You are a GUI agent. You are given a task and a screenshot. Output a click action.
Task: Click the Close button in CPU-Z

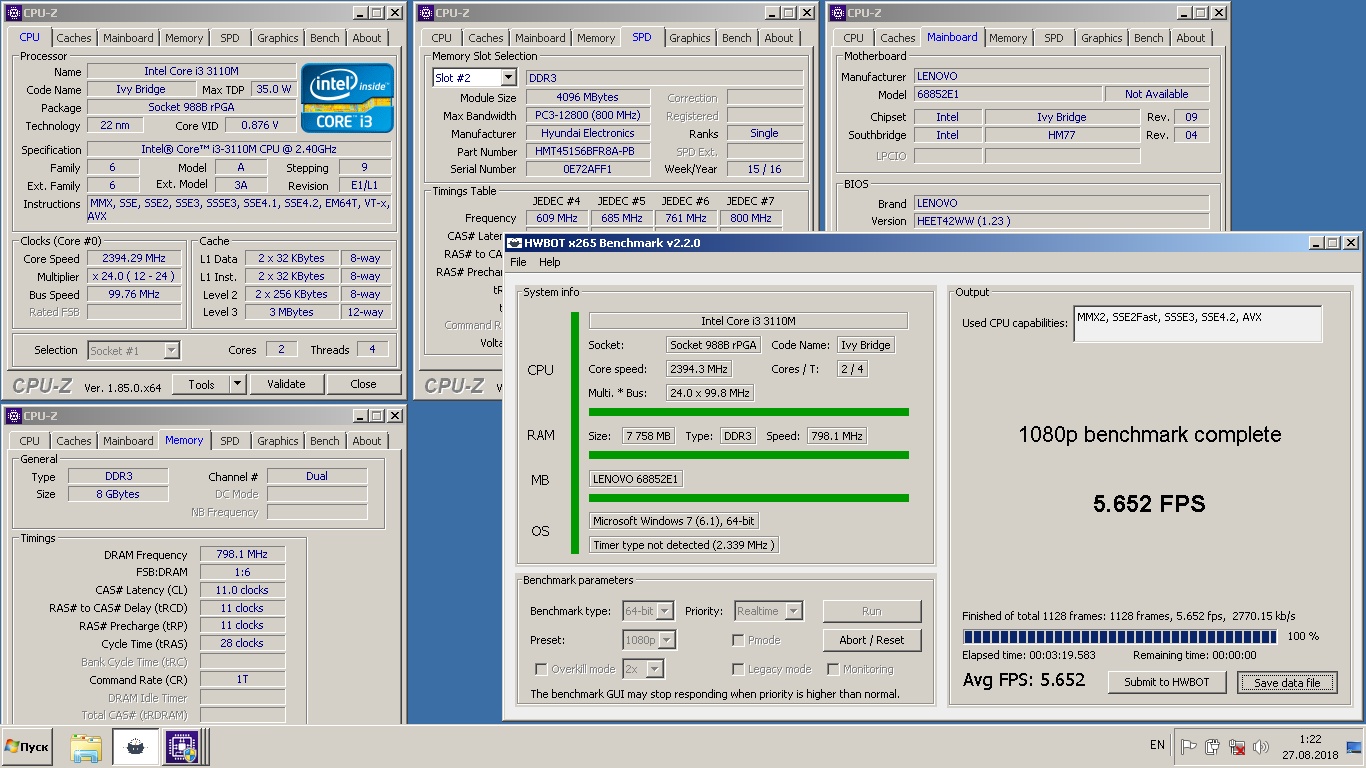(364, 384)
